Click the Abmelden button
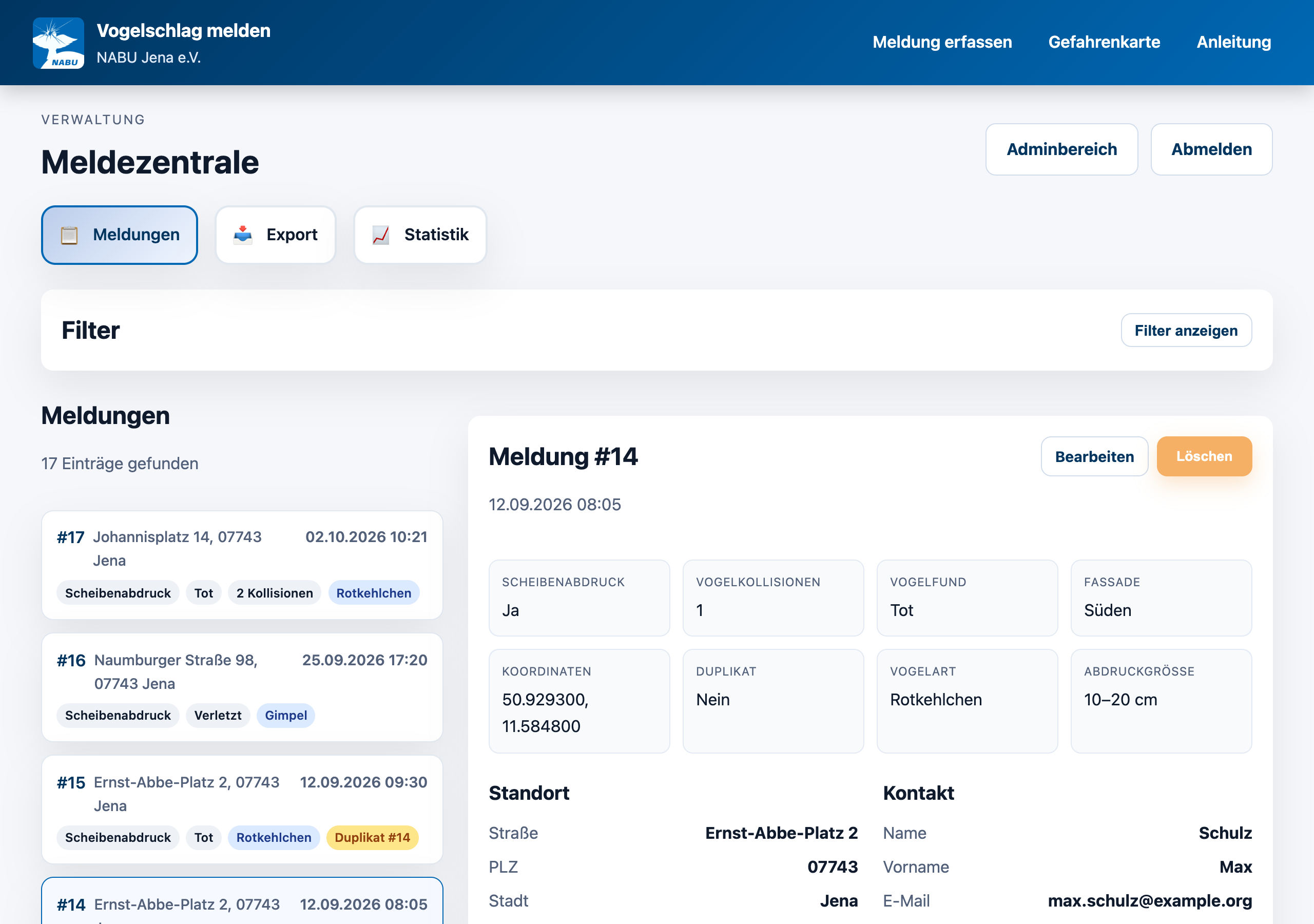 pyautogui.click(x=1211, y=149)
